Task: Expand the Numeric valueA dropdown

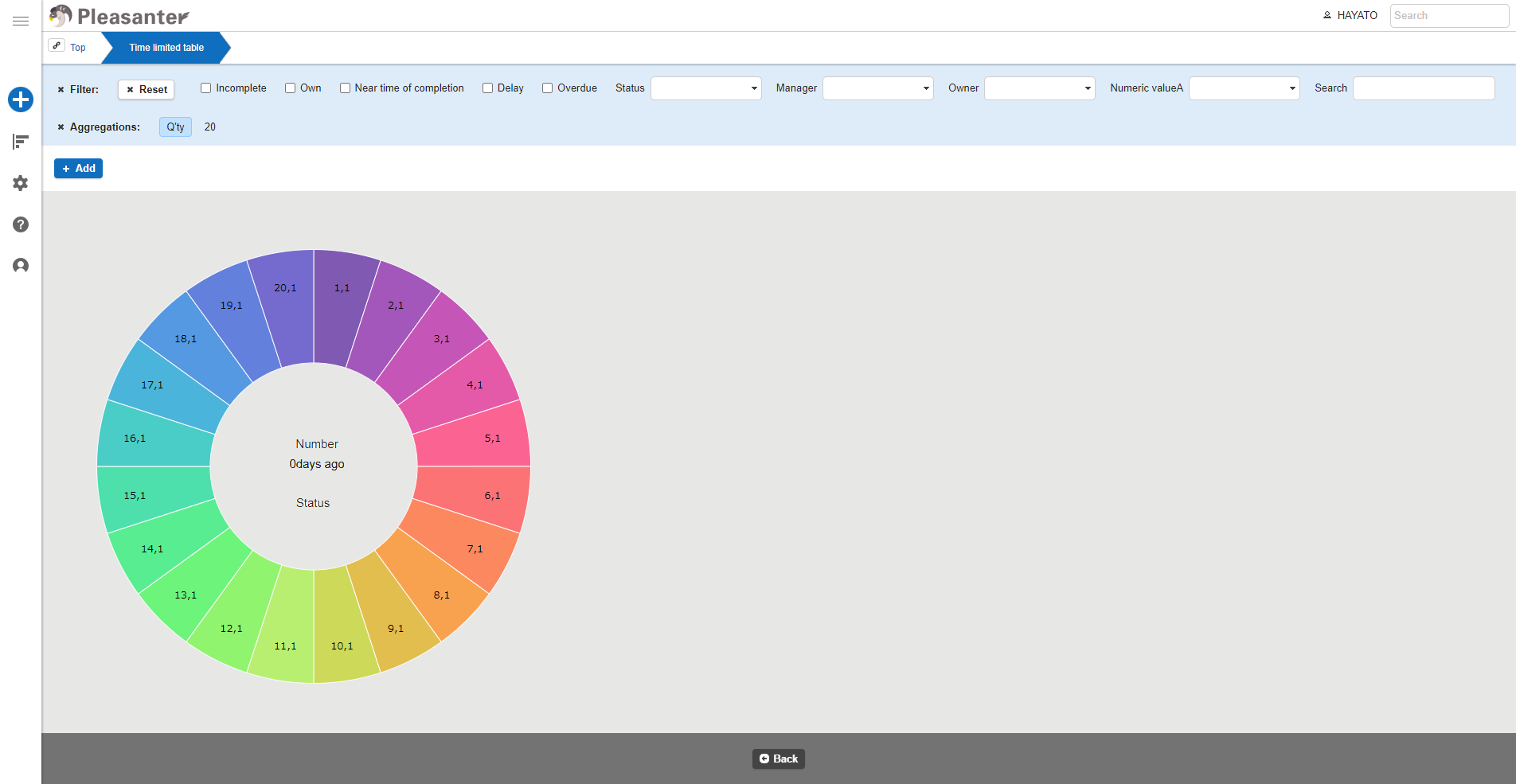Action: click(1244, 88)
